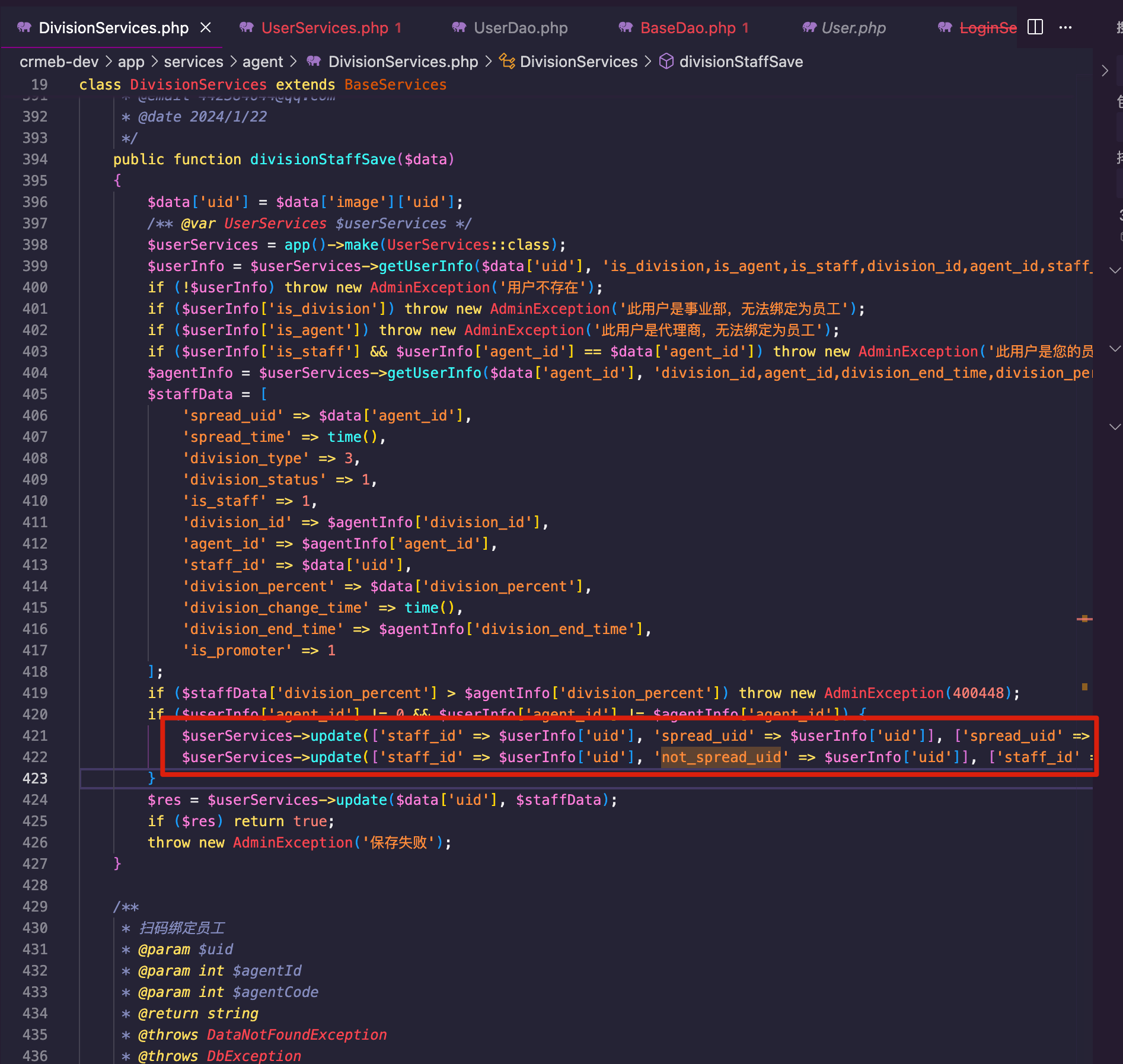Expand the right-pointing chevron beside the breadcrumb bar
The image size is (1123, 1064).
pos(1105,71)
